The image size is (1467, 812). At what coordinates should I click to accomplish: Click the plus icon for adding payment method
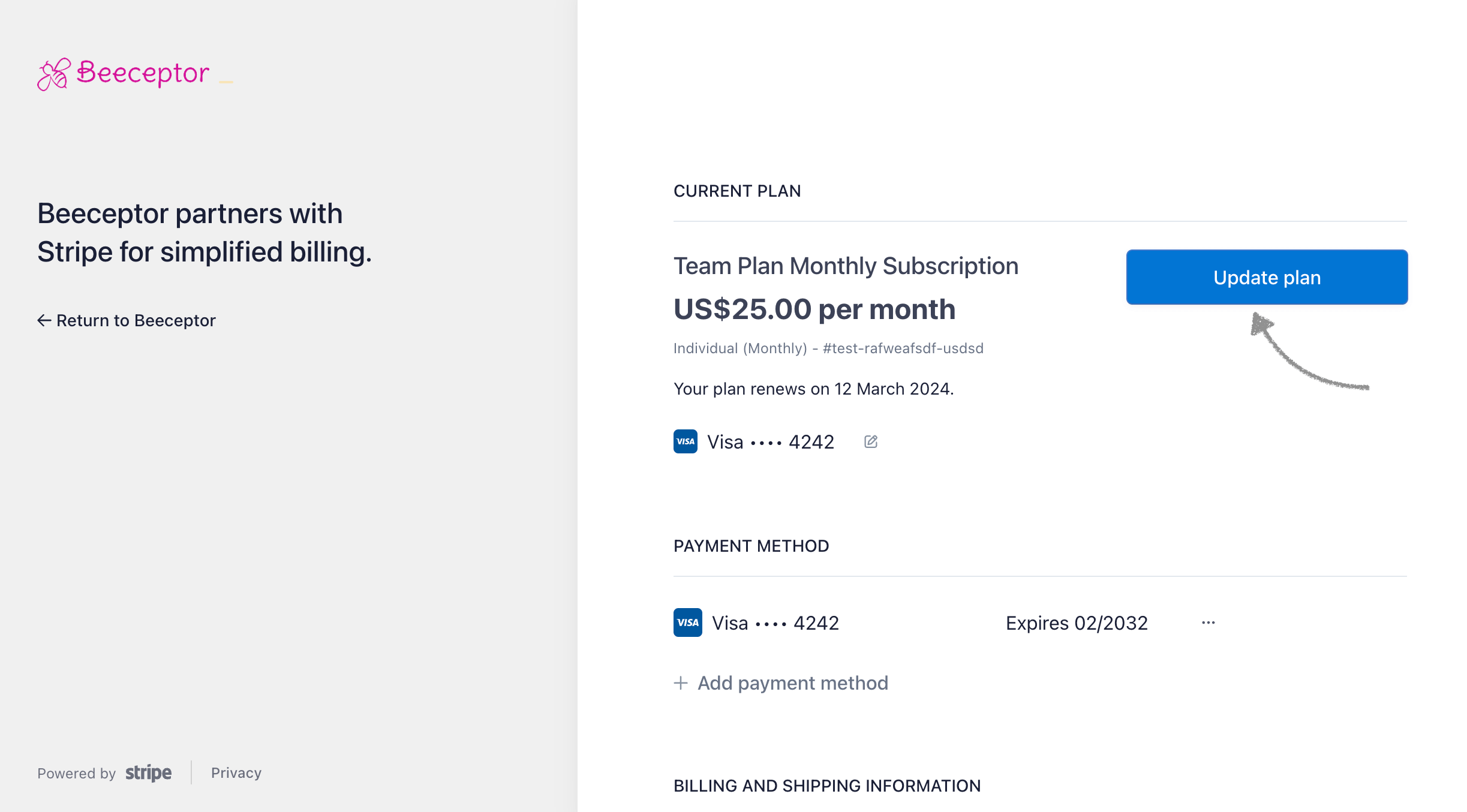(680, 683)
